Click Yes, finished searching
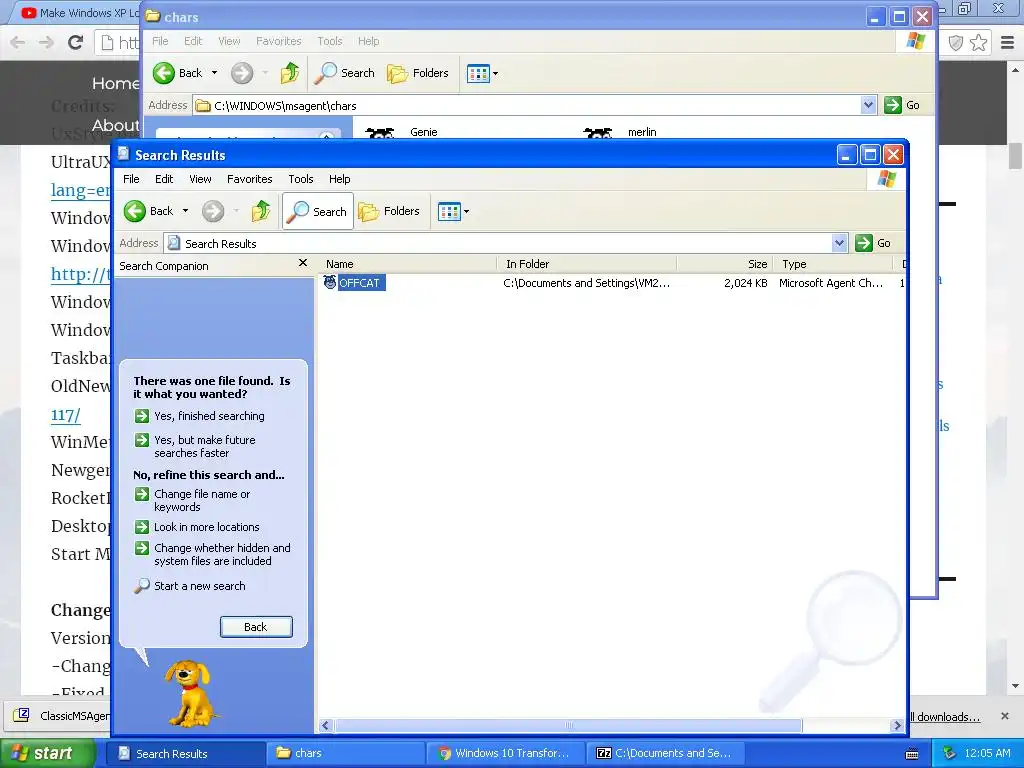 coord(209,416)
